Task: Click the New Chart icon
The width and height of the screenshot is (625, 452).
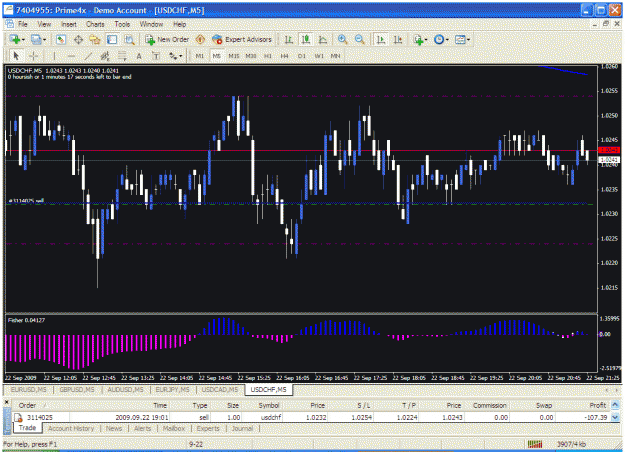Action: pos(15,39)
